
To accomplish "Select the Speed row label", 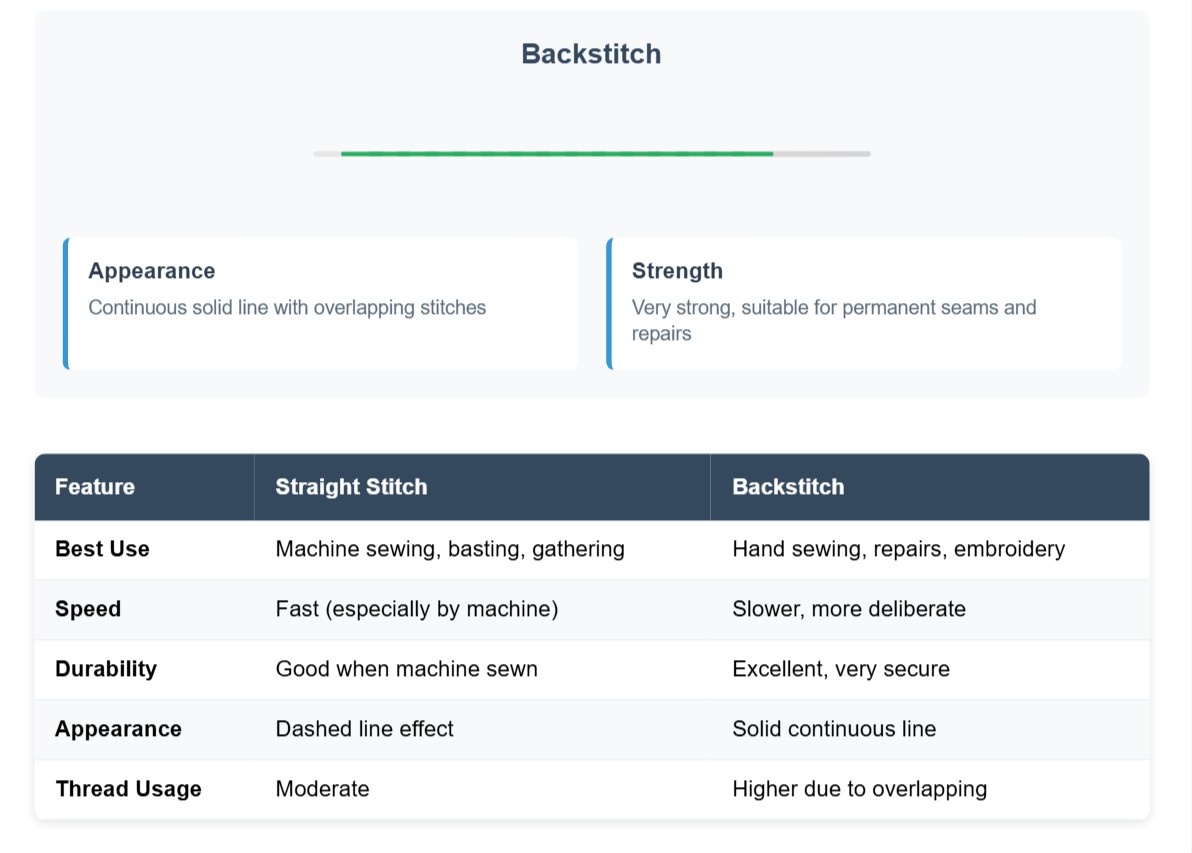I will (x=88, y=609).
